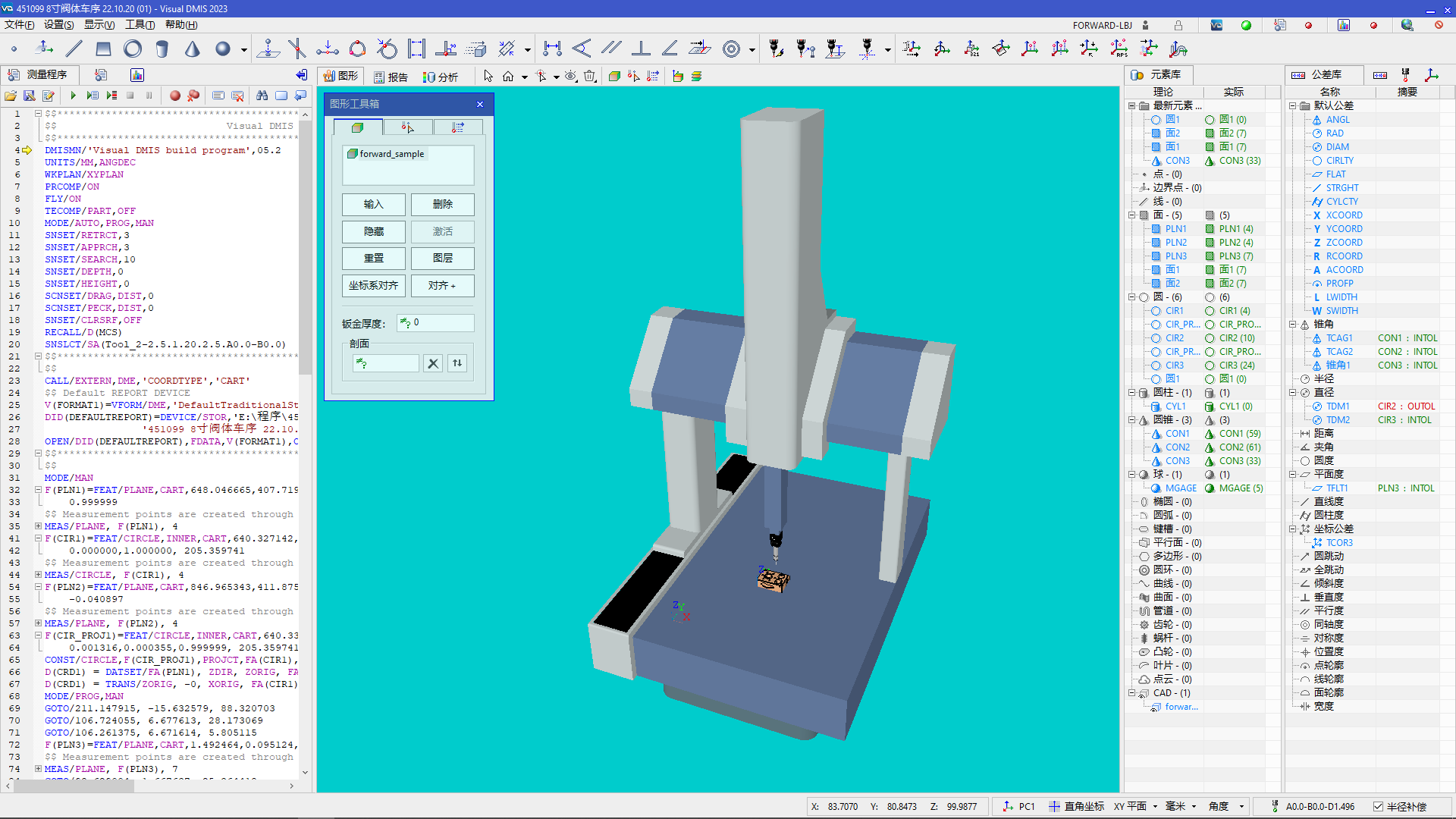Select the line feature tool
This screenshot has height=819, width=1456.
74,49
